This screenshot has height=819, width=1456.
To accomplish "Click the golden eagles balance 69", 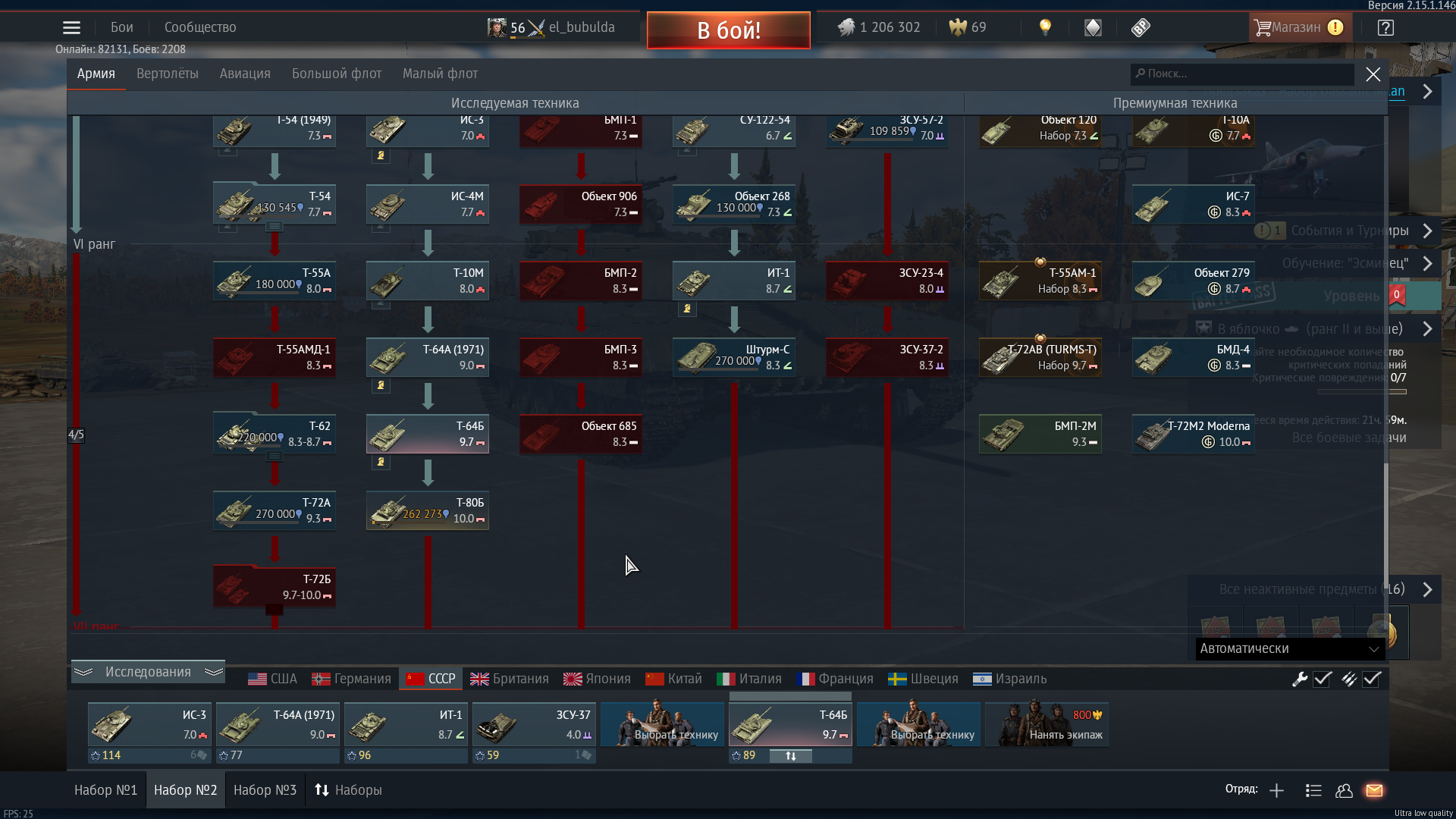I will (968, 27).
